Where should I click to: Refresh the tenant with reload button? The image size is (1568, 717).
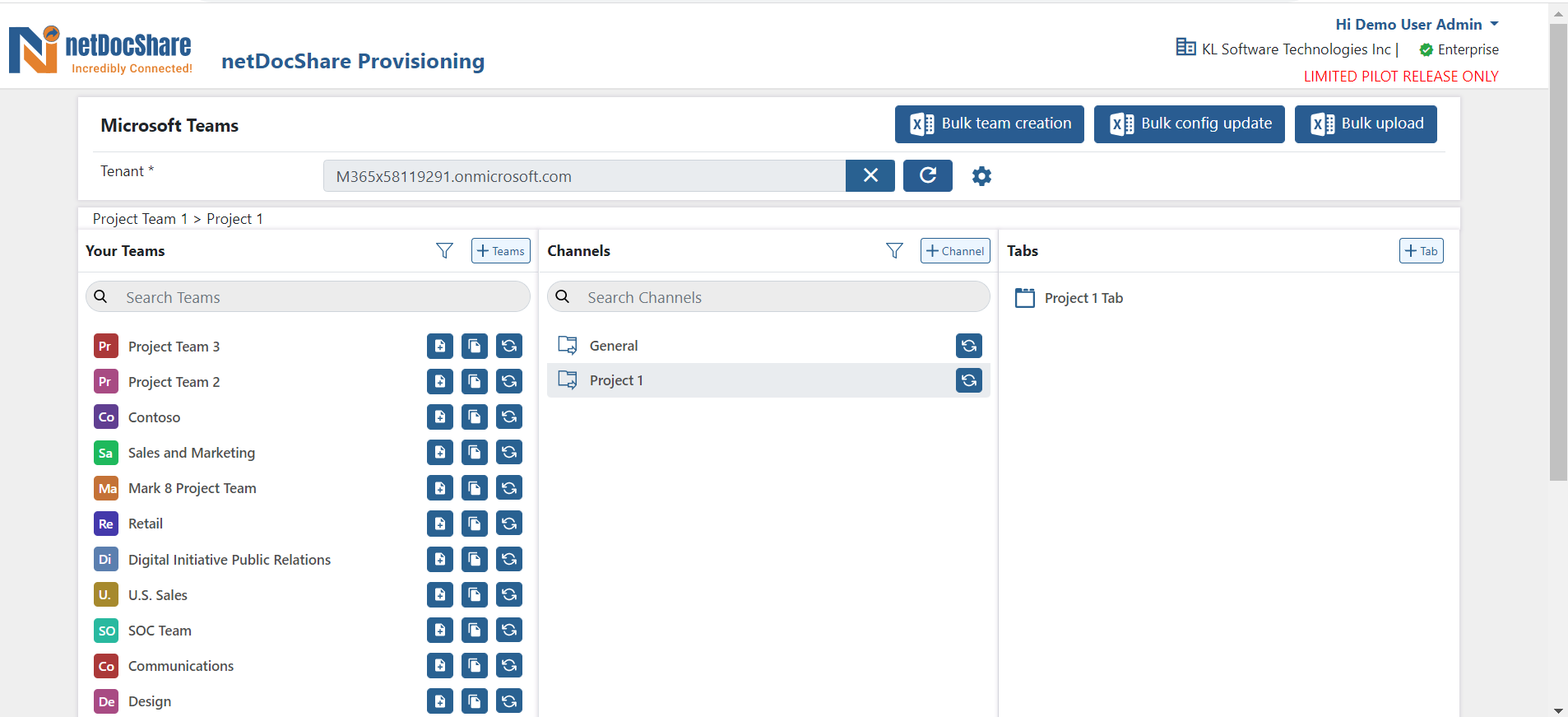click(x=928, y=175)
